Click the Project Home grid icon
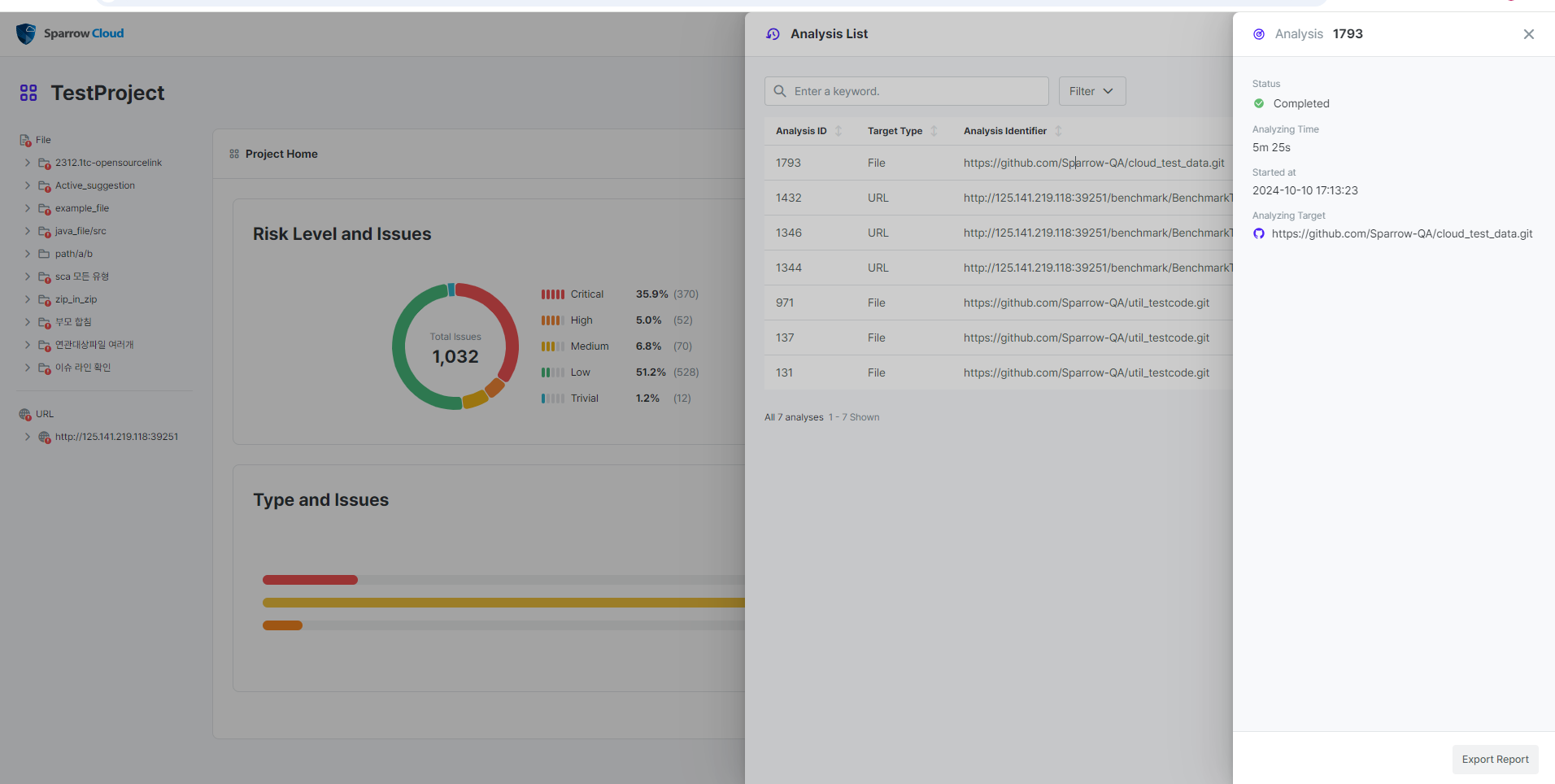The image size is (1555, 784). 234,154
